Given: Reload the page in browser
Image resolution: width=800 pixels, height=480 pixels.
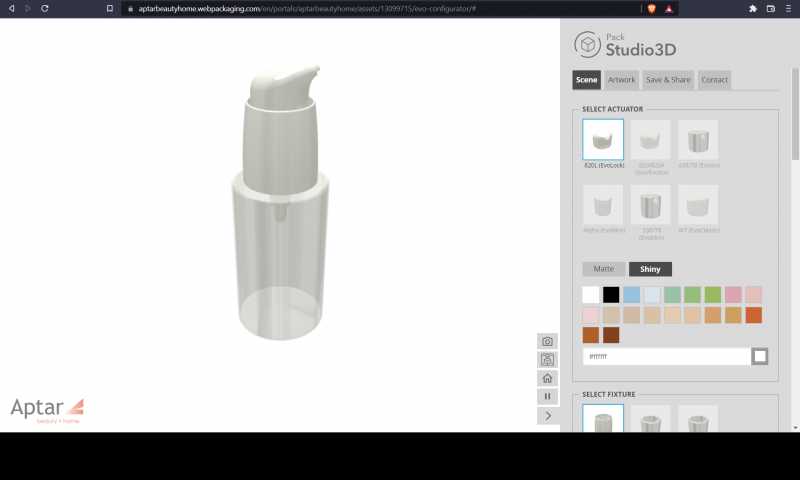Looking at the screenshot, I should [45, 8].
